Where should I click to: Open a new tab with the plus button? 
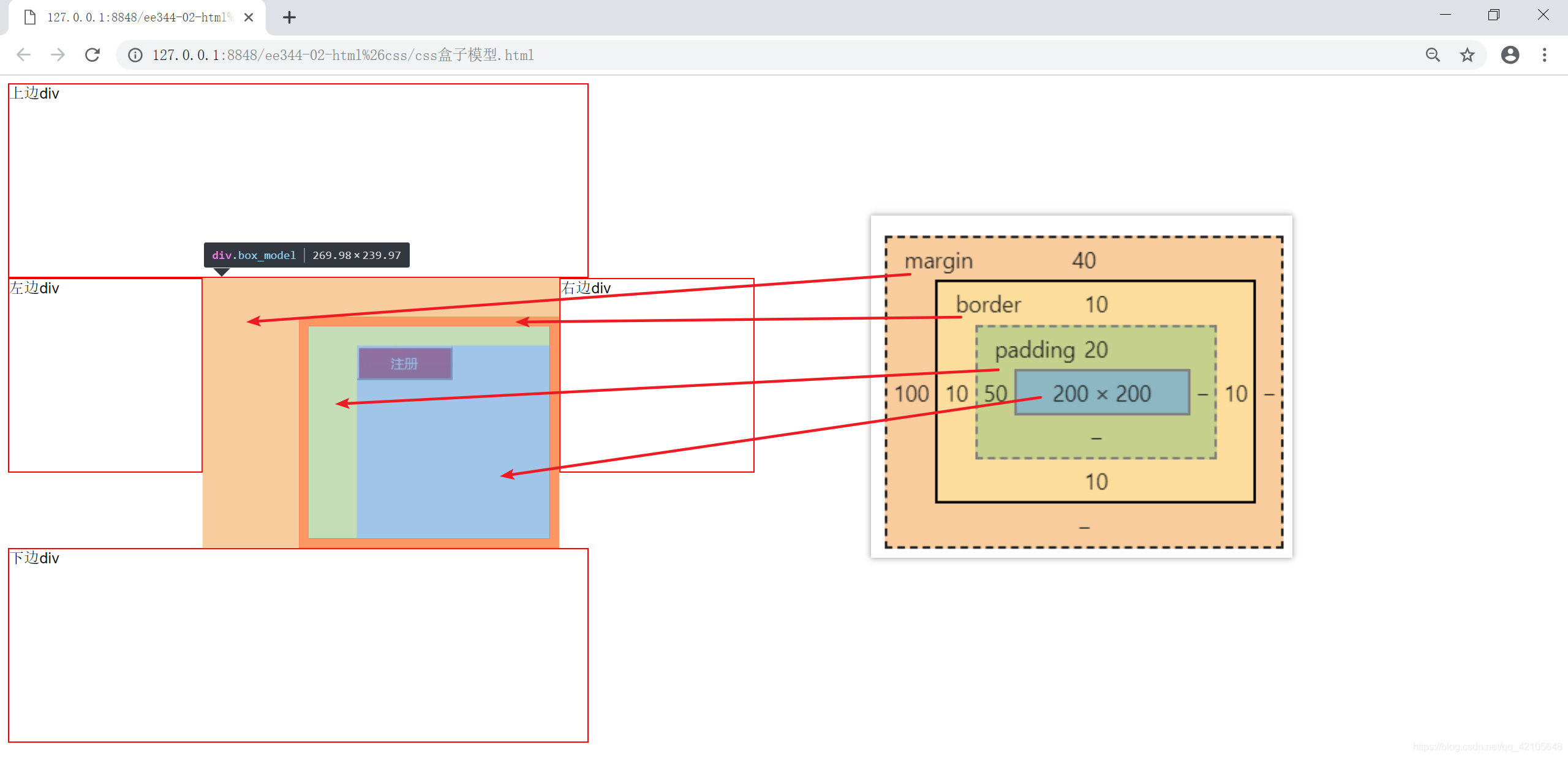(289, 17)
